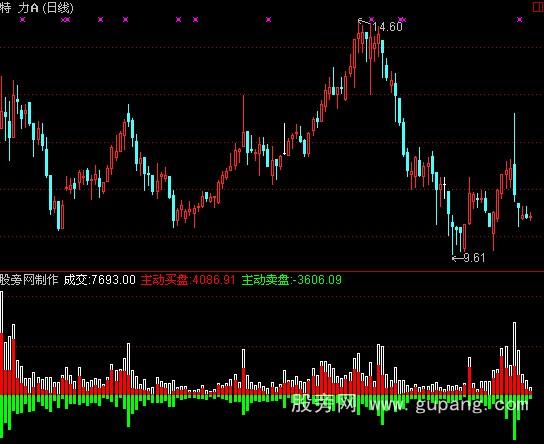Select the 14.60 high price label
The image size is (544, 444).
[388, 27]
